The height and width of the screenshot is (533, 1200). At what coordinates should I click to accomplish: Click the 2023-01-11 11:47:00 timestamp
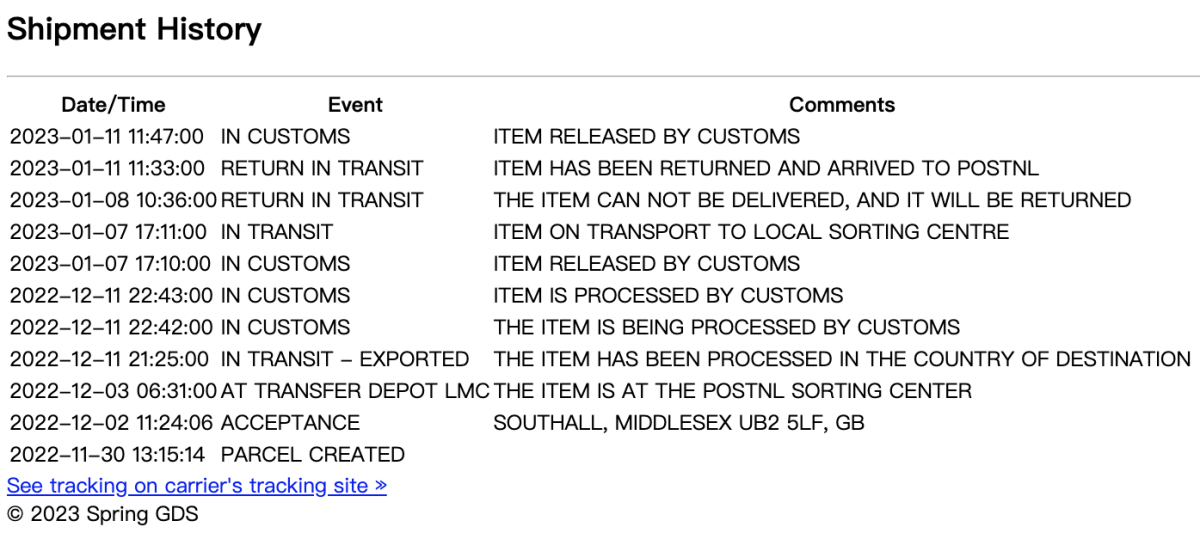107,136
